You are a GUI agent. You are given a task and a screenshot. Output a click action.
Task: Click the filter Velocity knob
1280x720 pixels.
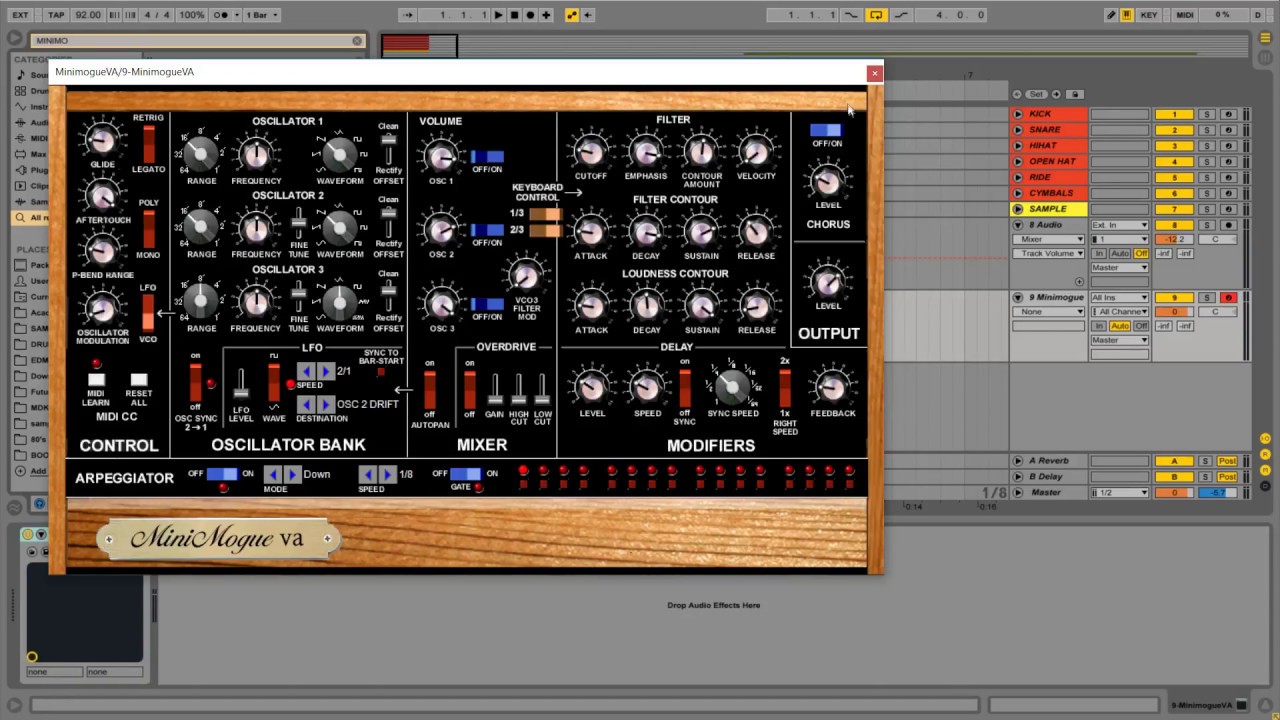pyautogui.click(x=756, y=151)
